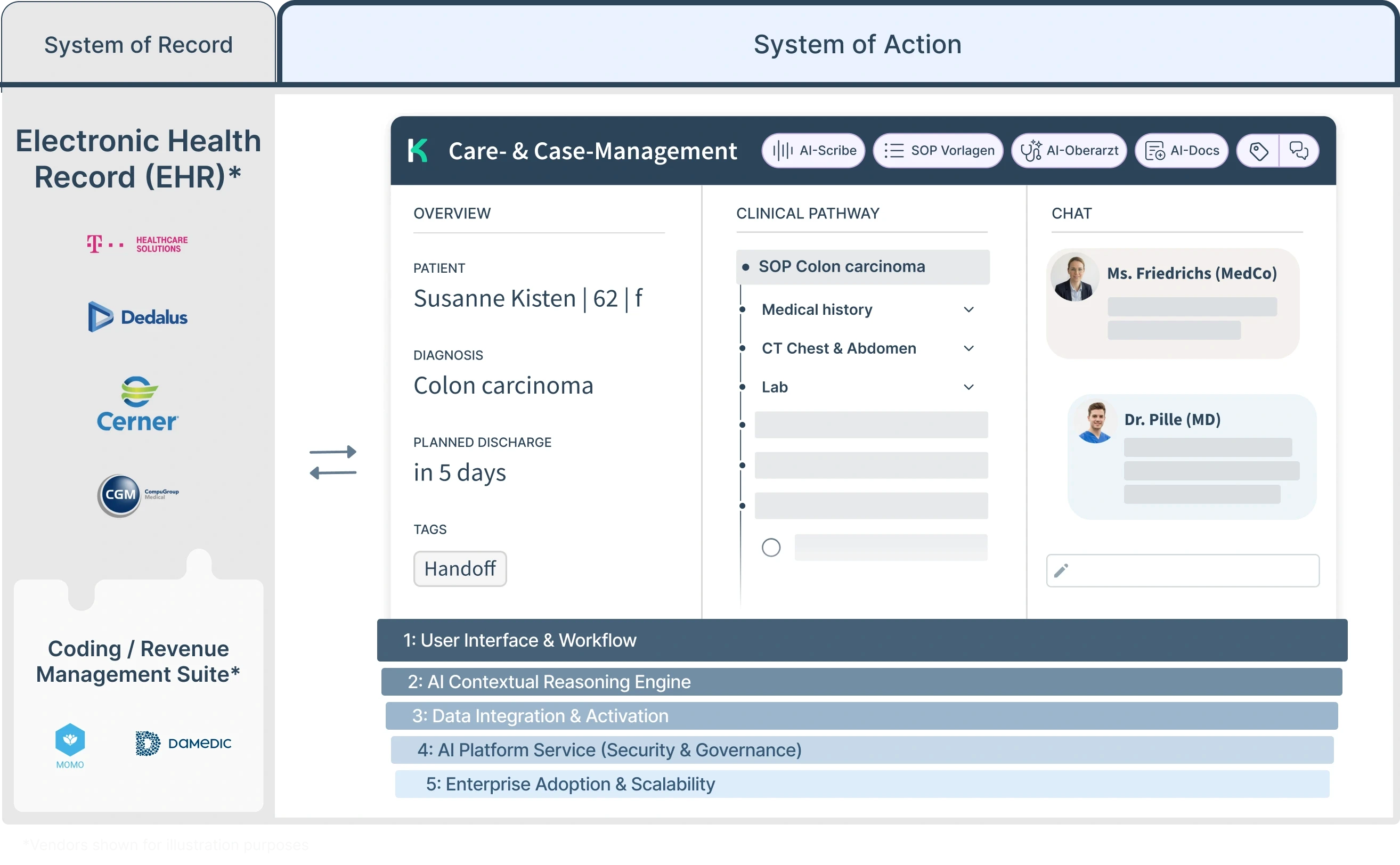This screenshot has height=865, width=1400.
Task: Expand the Lab pathway item
Action: pos(968,387)
